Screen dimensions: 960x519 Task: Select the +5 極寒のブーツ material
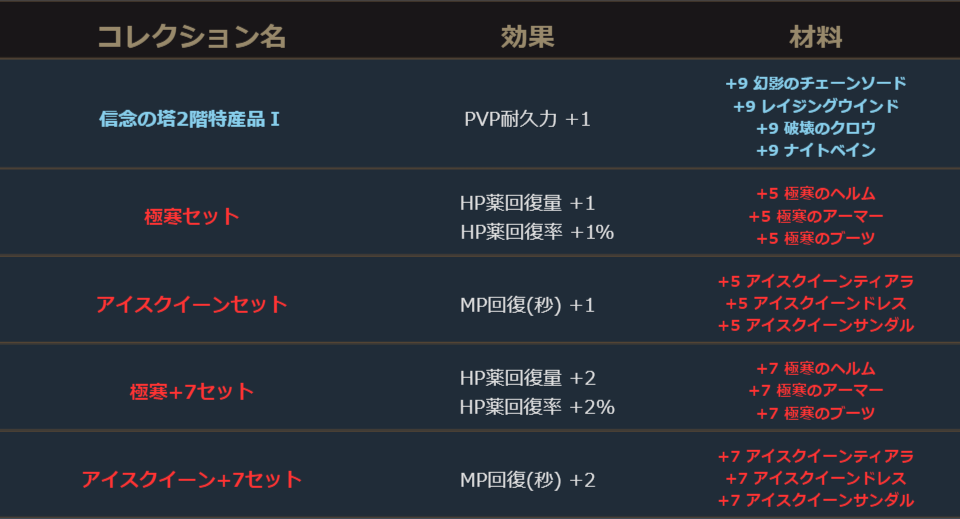pos(815,238)
